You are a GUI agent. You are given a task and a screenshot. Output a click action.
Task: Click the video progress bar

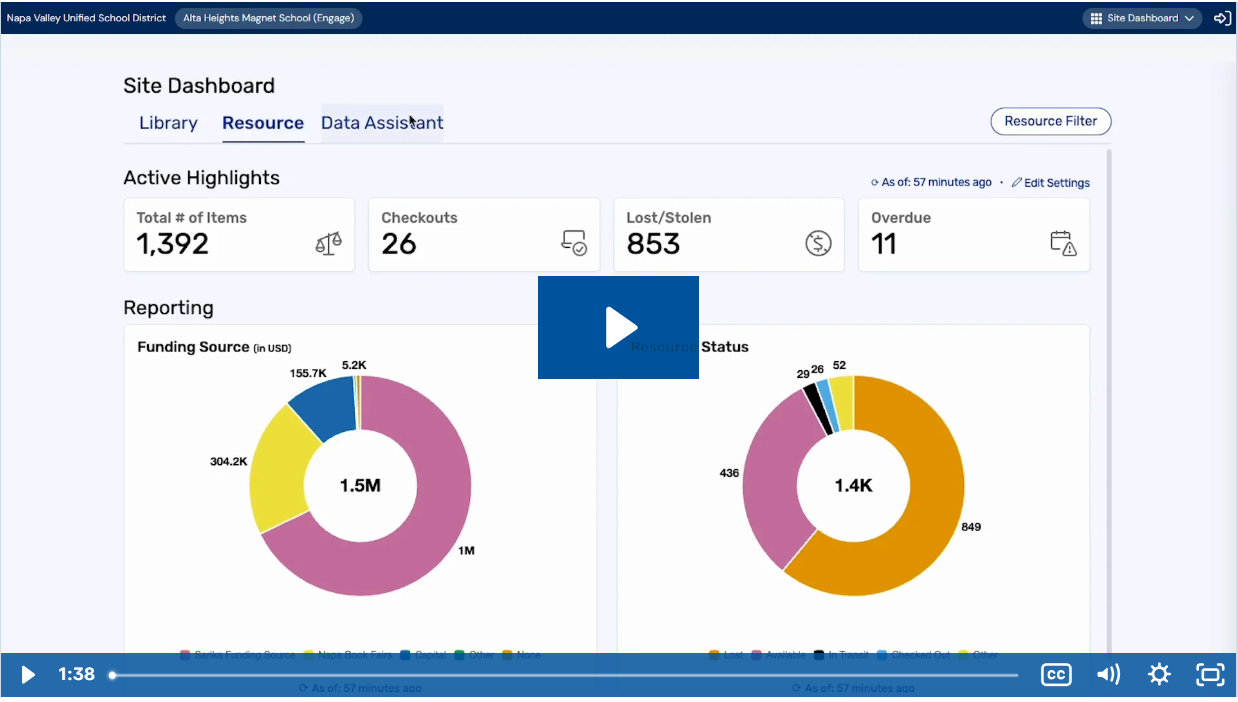[565, 675]
